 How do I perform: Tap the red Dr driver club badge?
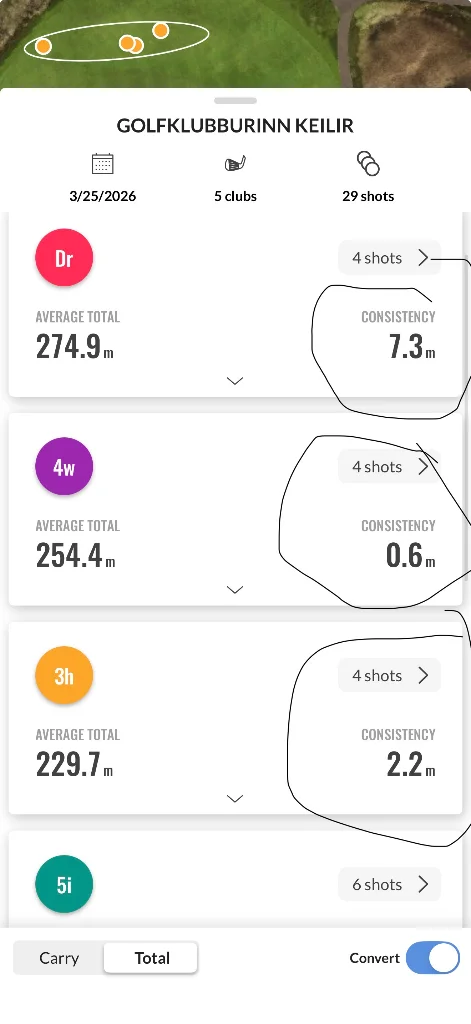point(64,257)
